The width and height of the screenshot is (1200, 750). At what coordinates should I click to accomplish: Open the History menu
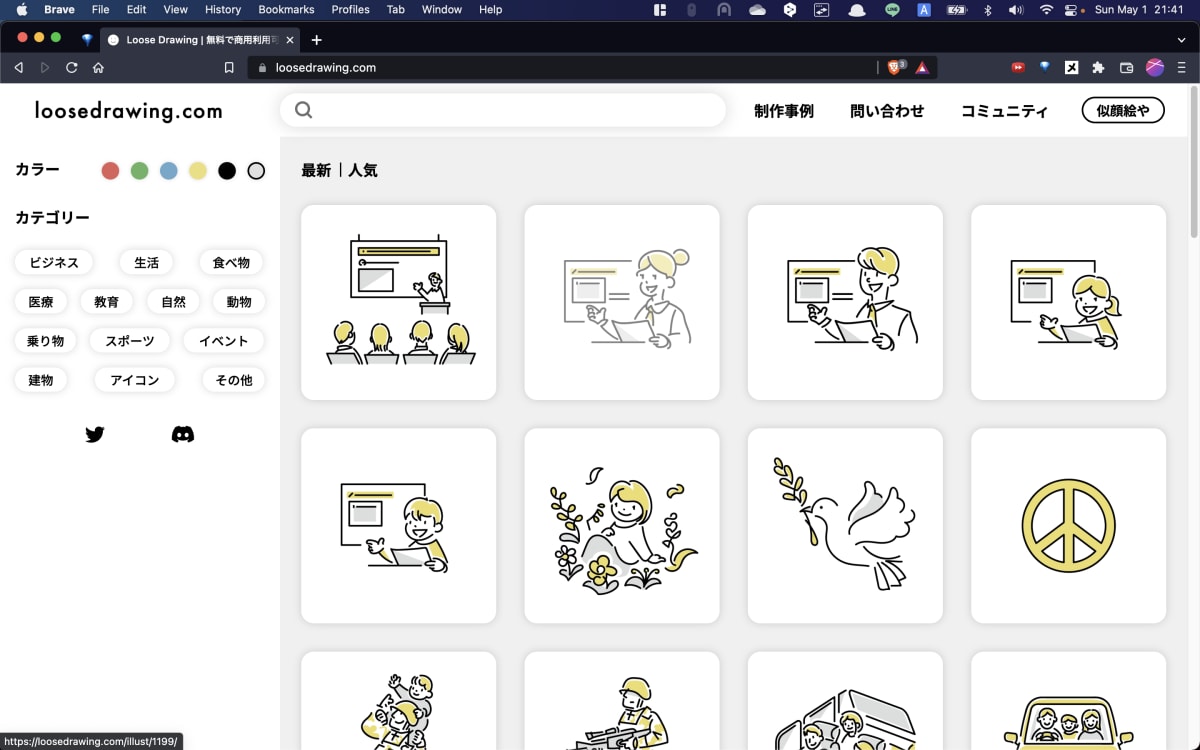222,10
